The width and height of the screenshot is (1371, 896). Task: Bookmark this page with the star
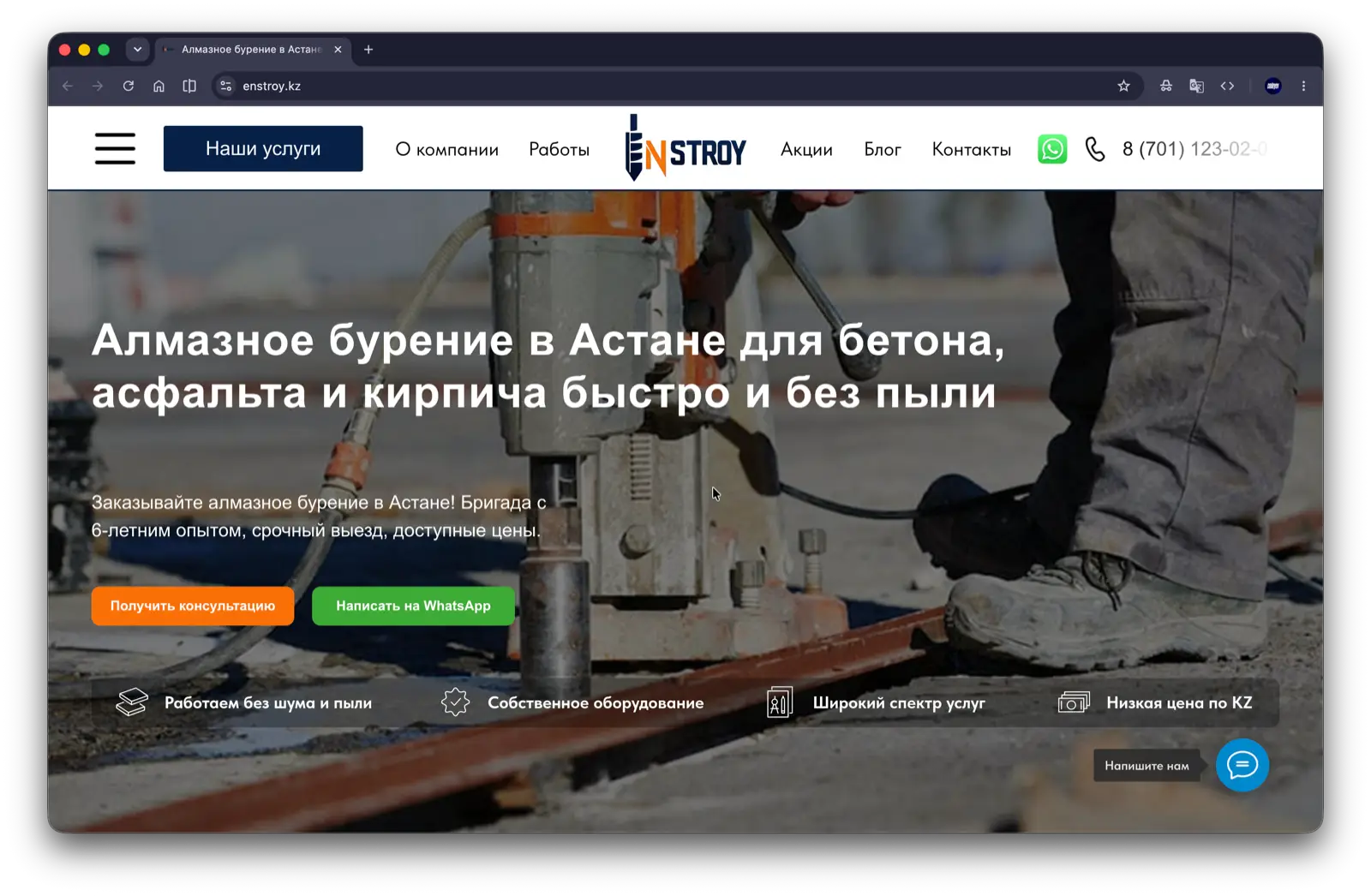[x=1123, y=86]
